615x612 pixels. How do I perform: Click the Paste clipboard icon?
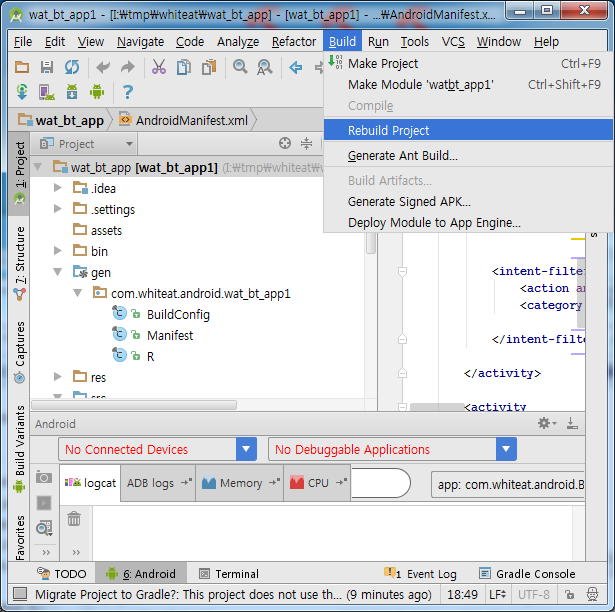209,67
